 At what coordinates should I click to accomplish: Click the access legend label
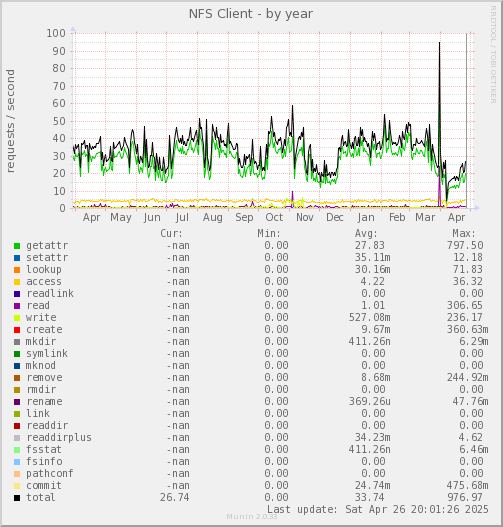[x=44, y=282]
